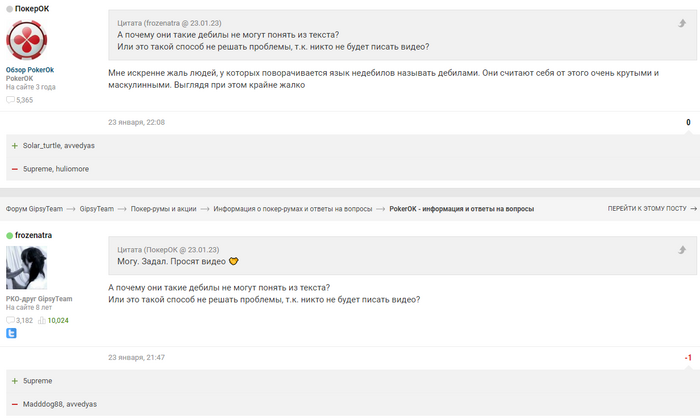Screen dimensions: 700x418
Task: Click the 23 января, 22:08 post timestamp
Action: pos(136,122)
